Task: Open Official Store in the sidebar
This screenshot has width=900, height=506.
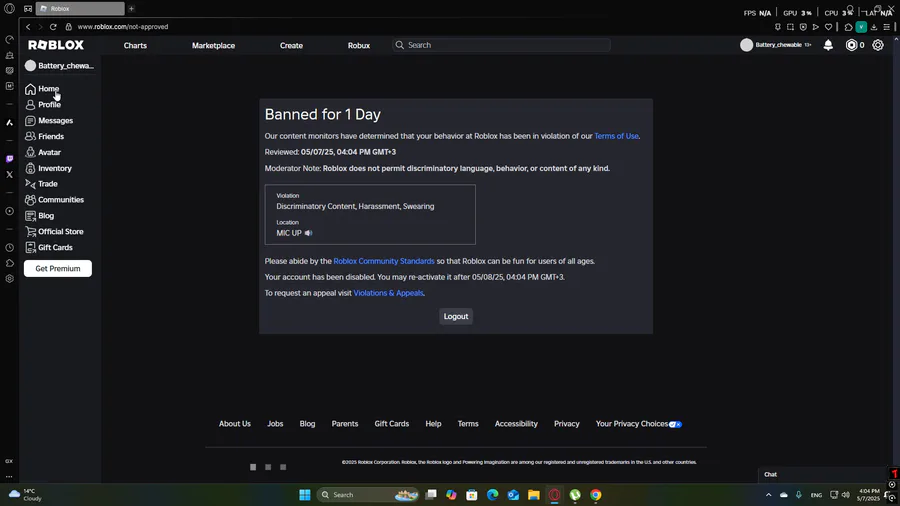Action: [55, 232]
